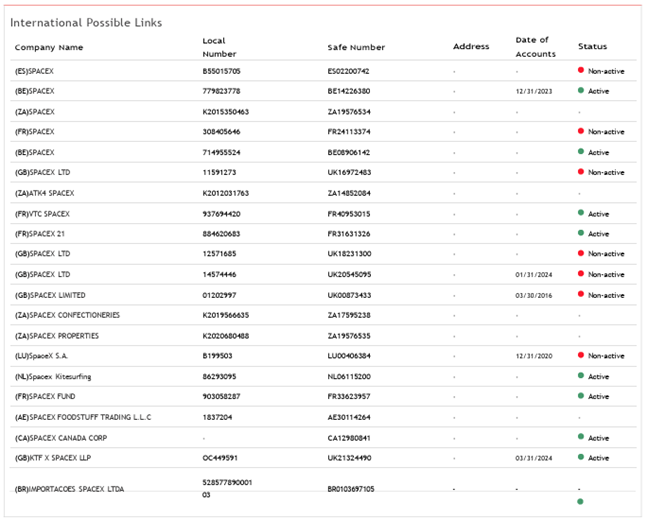Click the Status column header
Viewport: 648px width, 521px height.
592,46
